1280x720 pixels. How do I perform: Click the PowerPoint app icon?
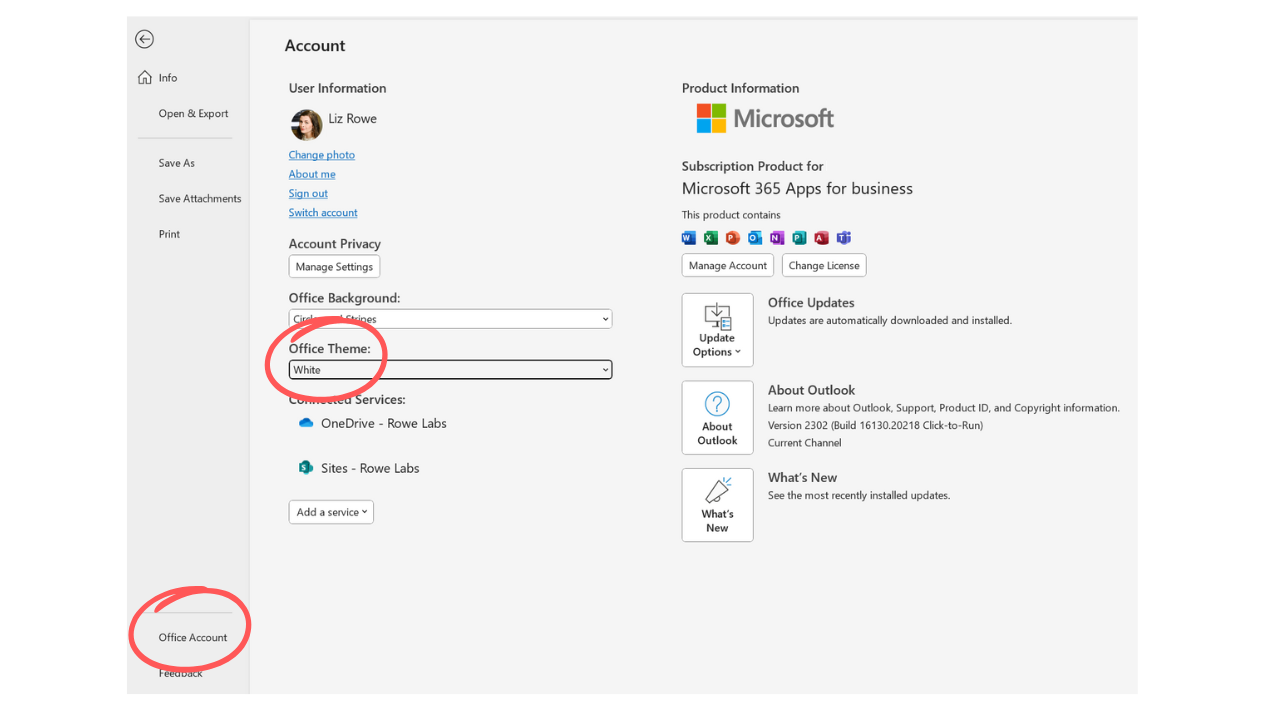click(732, 238)
